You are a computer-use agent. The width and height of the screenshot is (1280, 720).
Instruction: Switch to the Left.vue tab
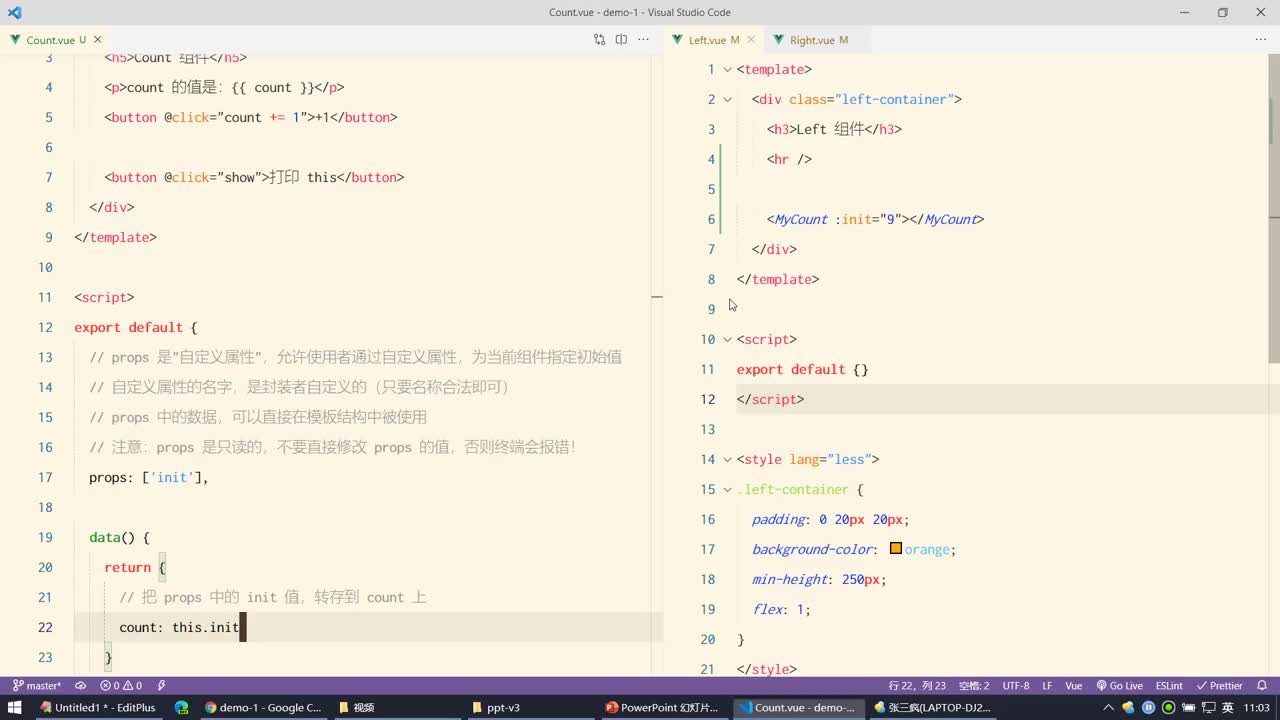(713, 40)
